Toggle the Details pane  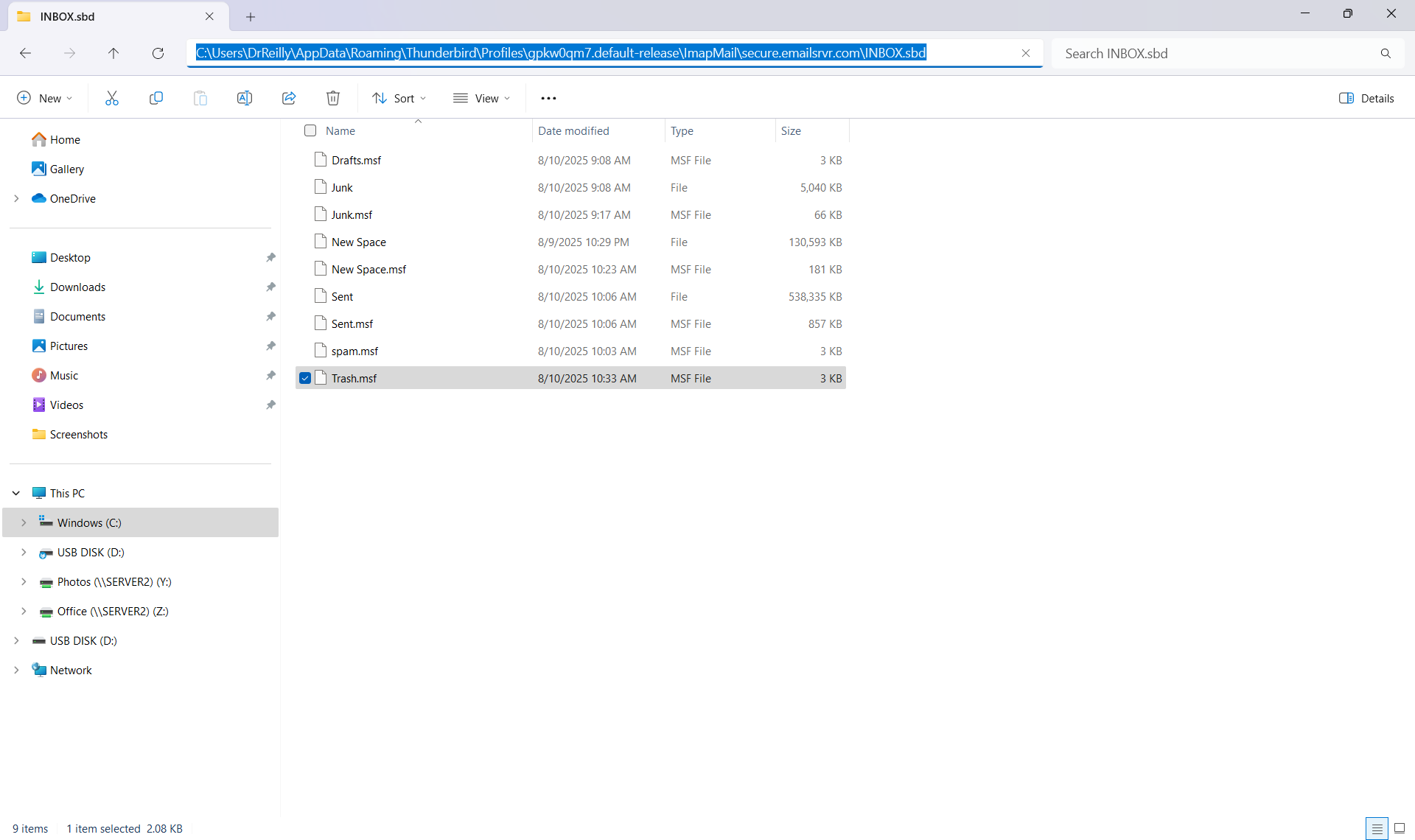tap(1366, 98)
